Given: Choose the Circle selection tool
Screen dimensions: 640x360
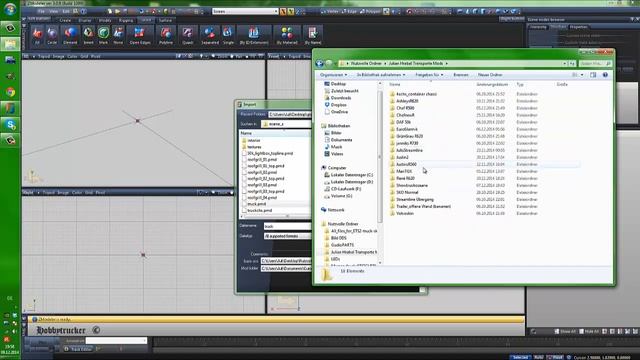Looking at the screenshot, I should click(x=52, y=35).
